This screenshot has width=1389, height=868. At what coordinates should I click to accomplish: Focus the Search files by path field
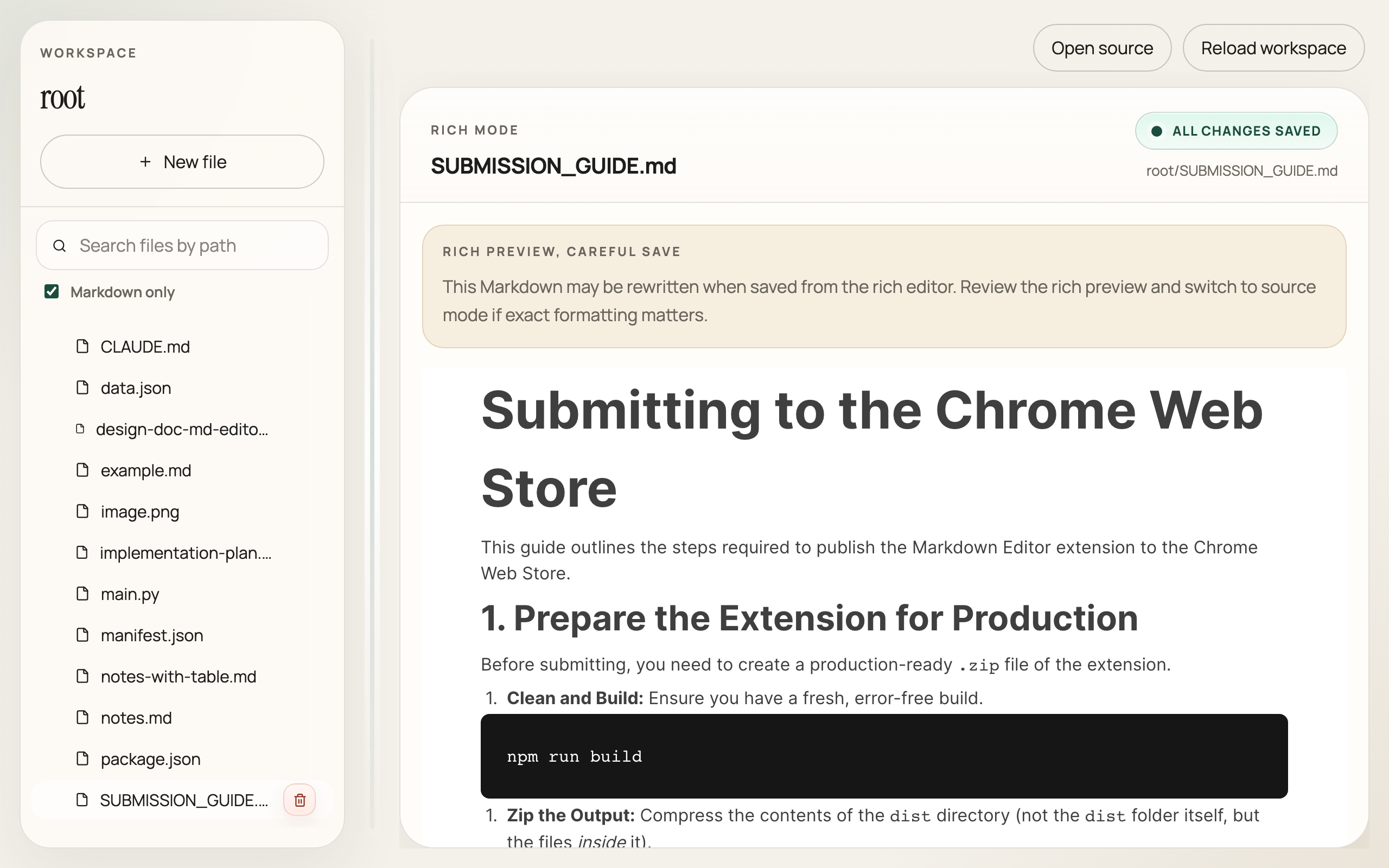pos(195,246)
